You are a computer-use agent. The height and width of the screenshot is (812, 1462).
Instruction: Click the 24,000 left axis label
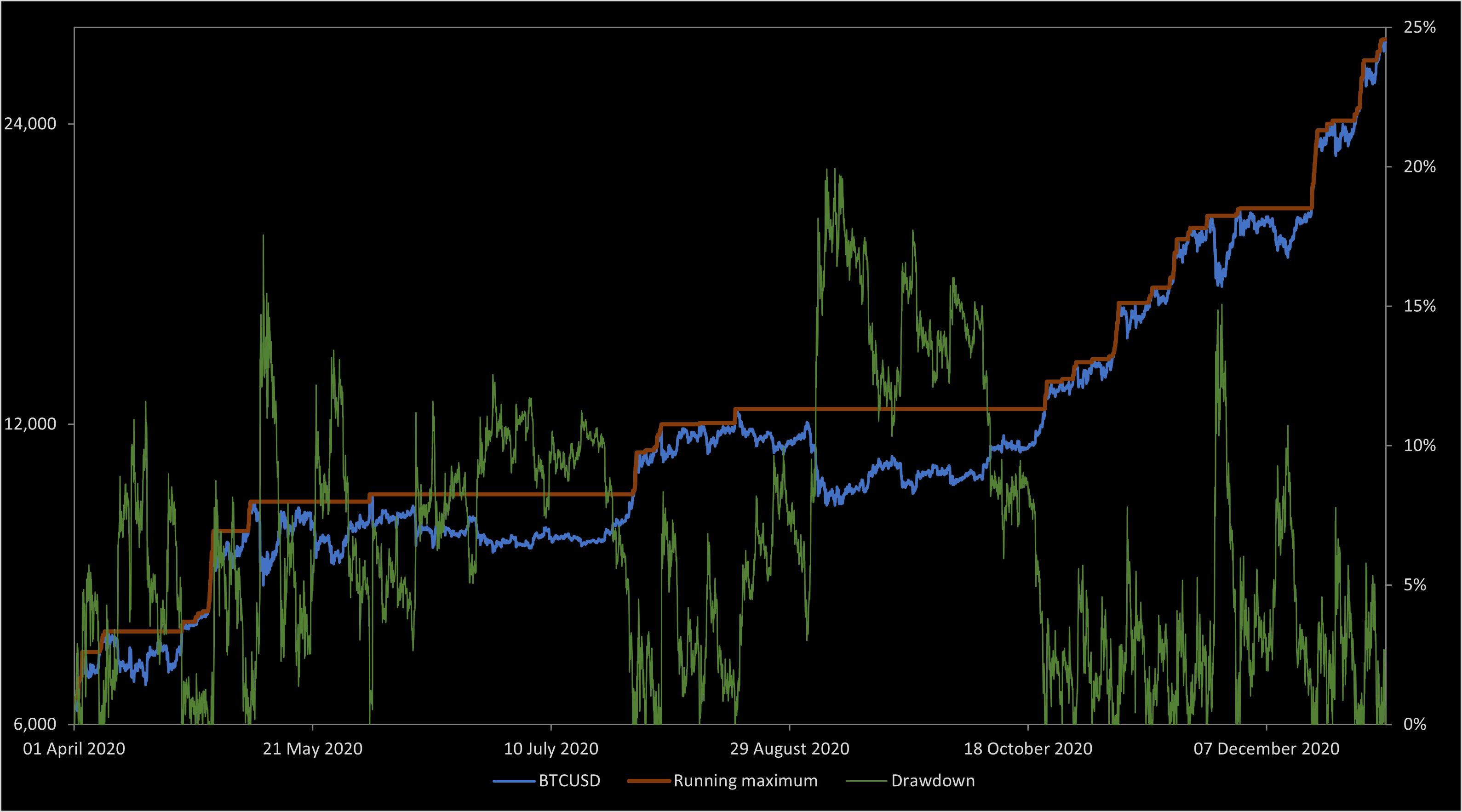31,124
